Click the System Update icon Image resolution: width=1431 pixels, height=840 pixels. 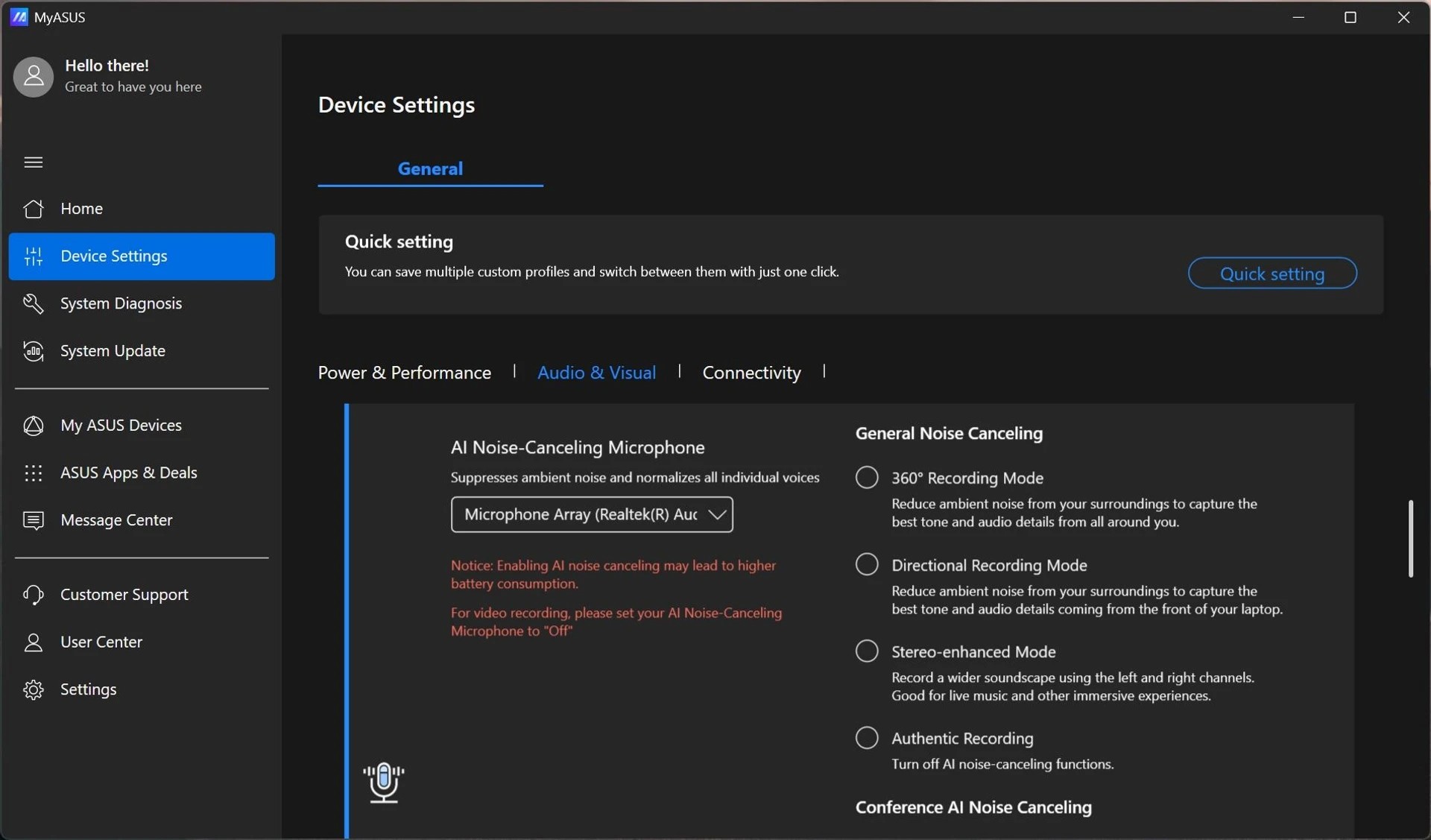(x=34, y=351)
